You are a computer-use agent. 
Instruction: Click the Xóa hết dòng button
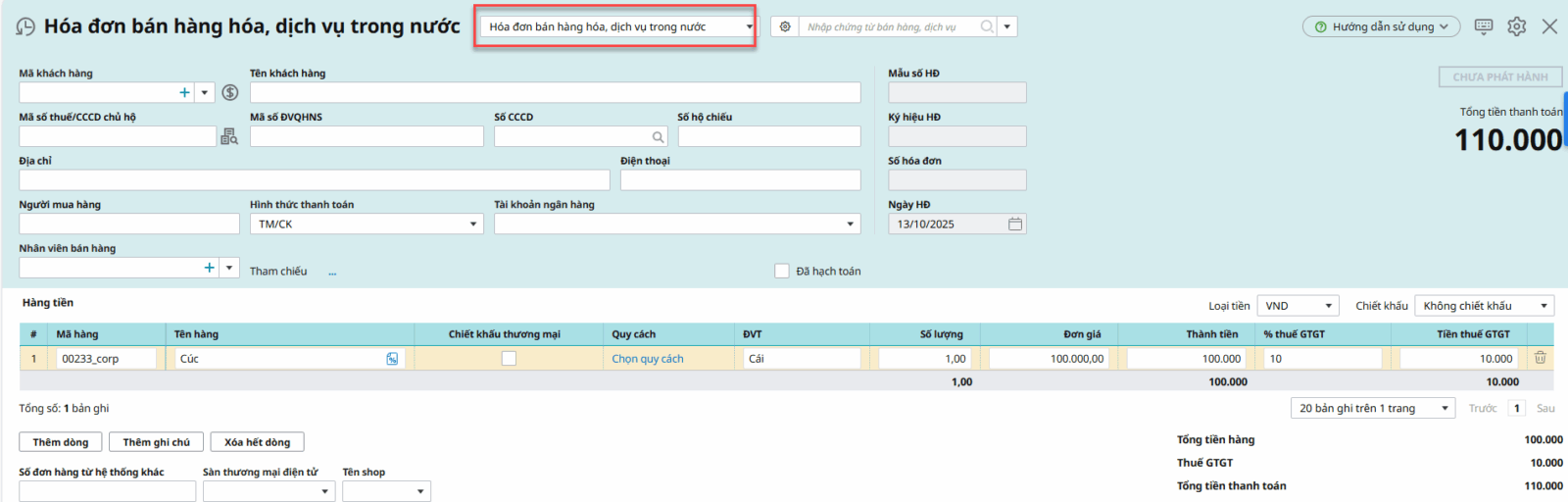[x=257, y=442]
